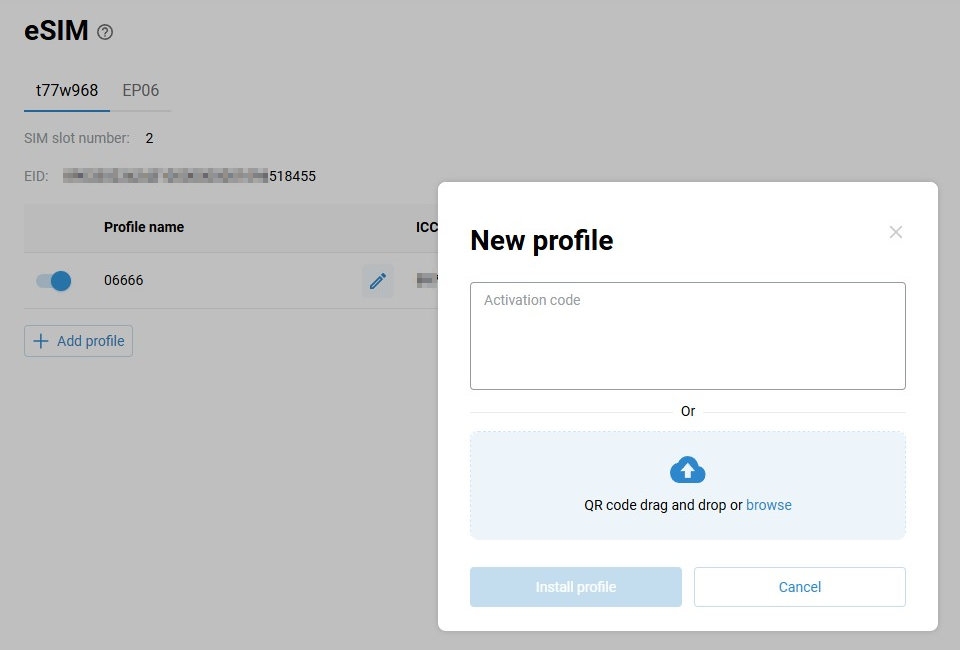This screenshot has height=650, width=960.
Task: Click the Profile name column header
Action: (x=144, y=227)
